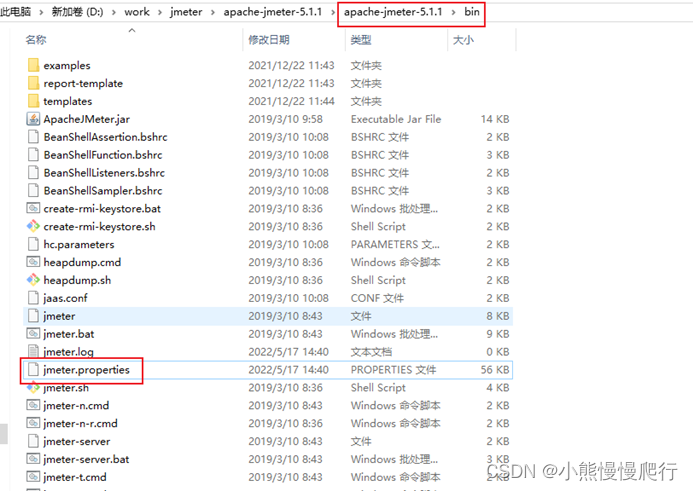Select the file named jmeter-server.bat
This screenshot has width=693, height=491.
pos(86,459)
